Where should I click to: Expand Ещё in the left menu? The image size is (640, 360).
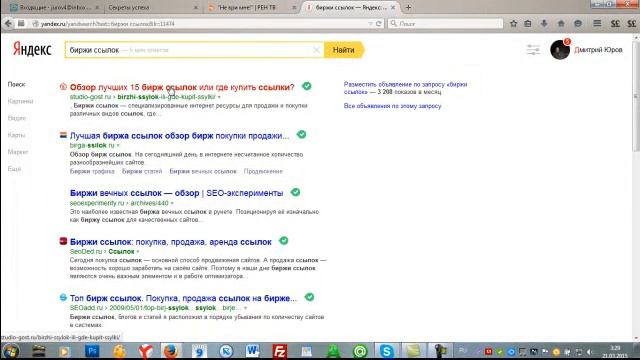click(14, 169)
